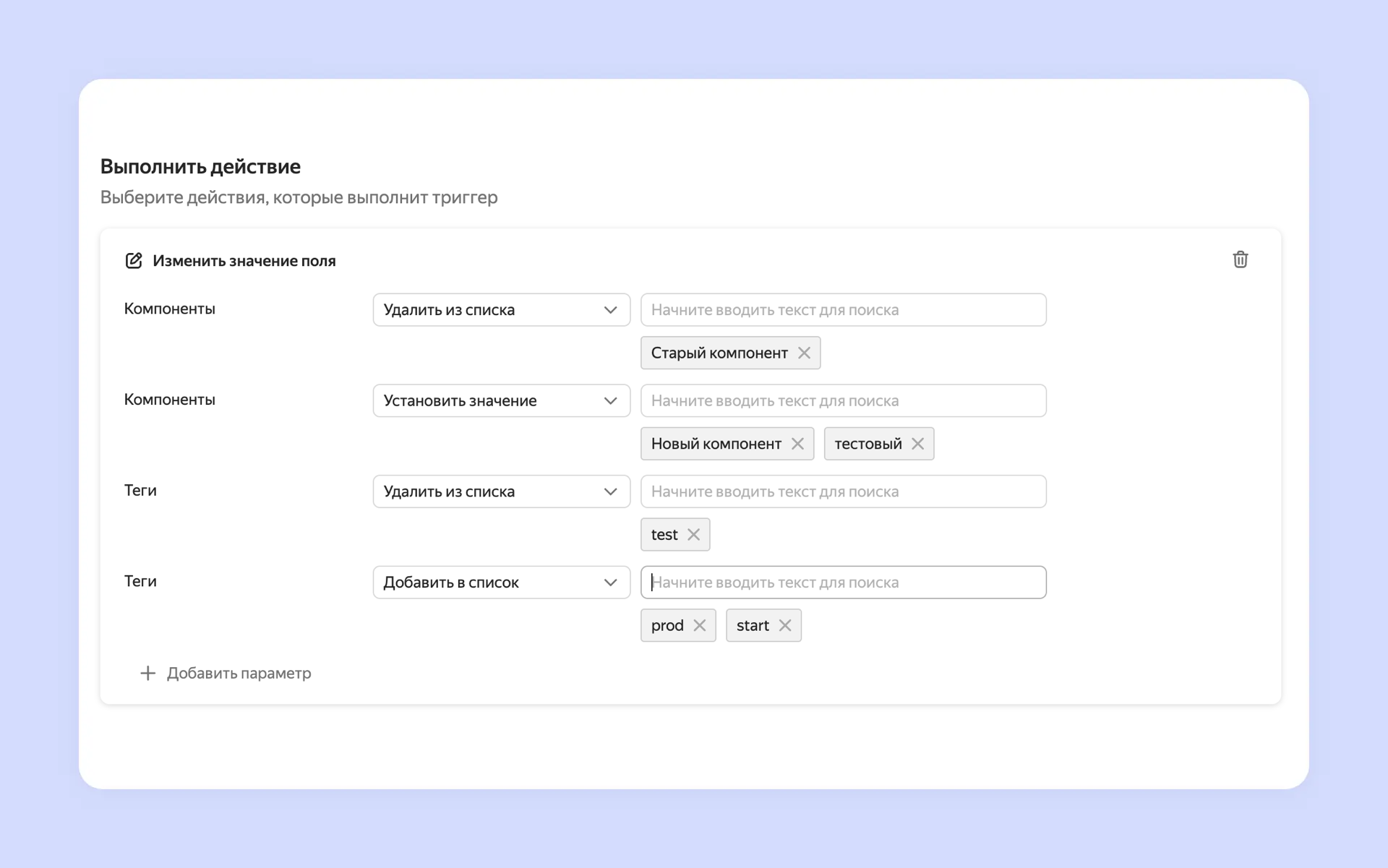Open first Компоненты 'Удалить из списка' dropdown

(x=501, y=310)
